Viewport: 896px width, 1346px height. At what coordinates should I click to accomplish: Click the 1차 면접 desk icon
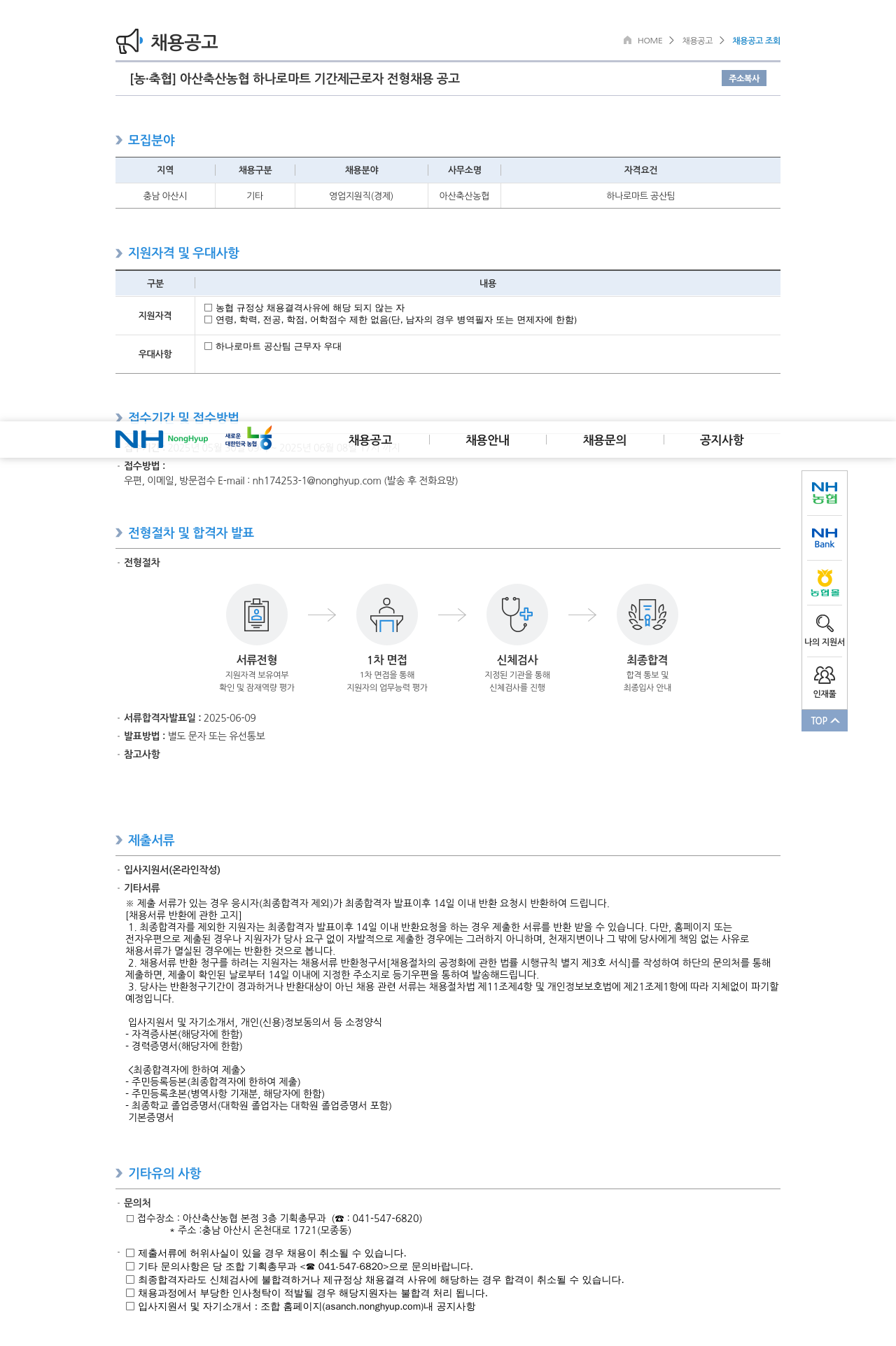pyautogui.click(x=387, y=615)
